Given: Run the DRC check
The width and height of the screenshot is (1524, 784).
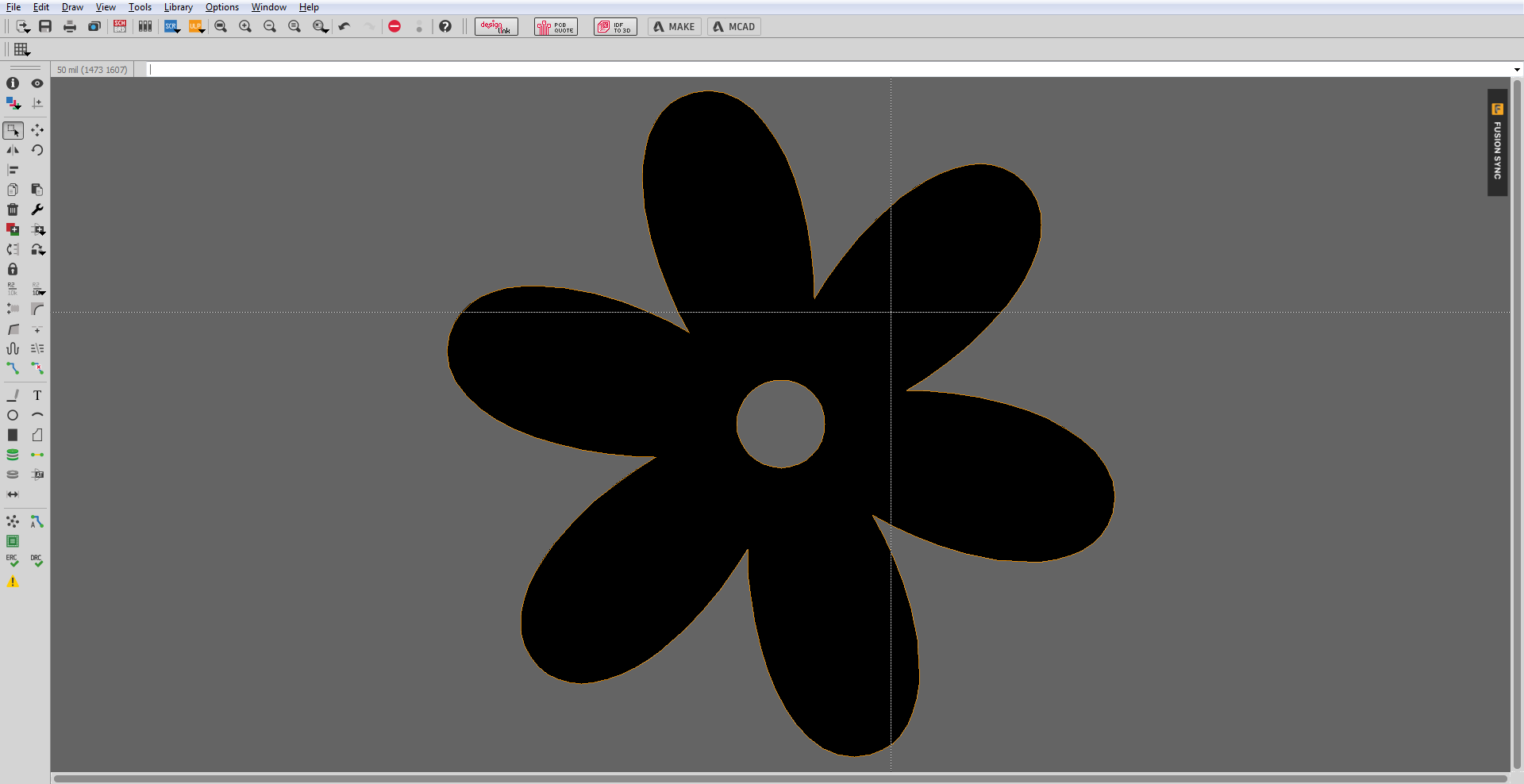Looking at the screenshot, I should coord(37,561).
